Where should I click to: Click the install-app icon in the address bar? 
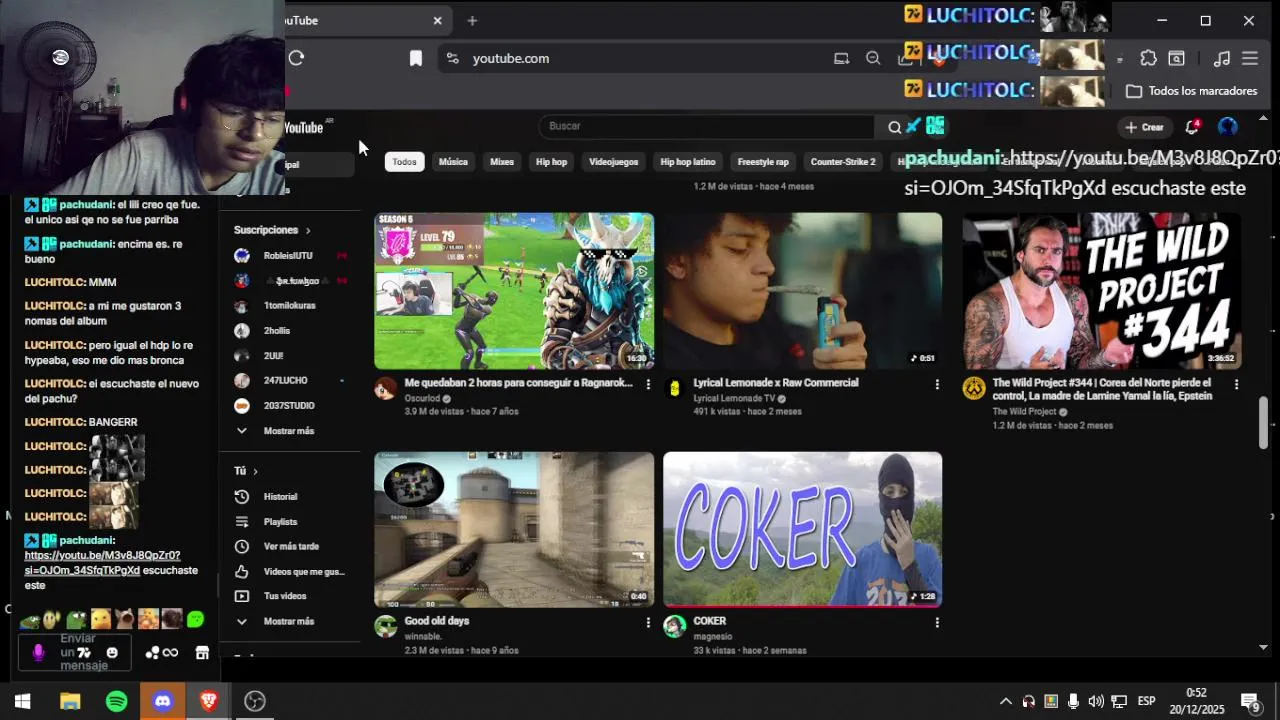coord(842,58)
